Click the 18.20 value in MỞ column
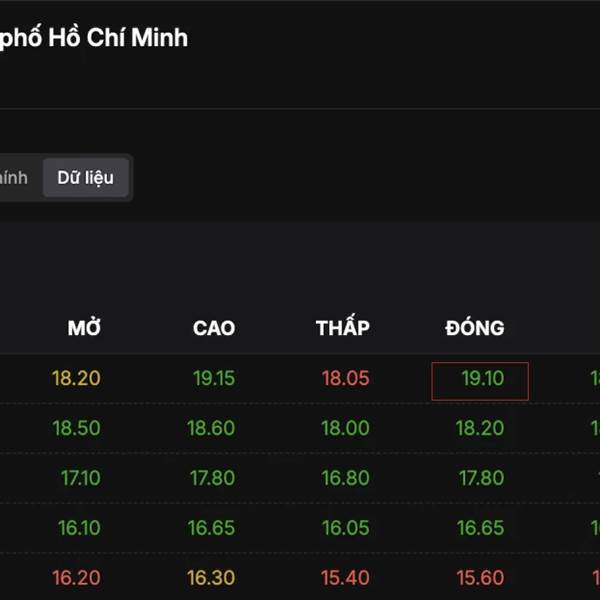 click(x=77, y=379)
